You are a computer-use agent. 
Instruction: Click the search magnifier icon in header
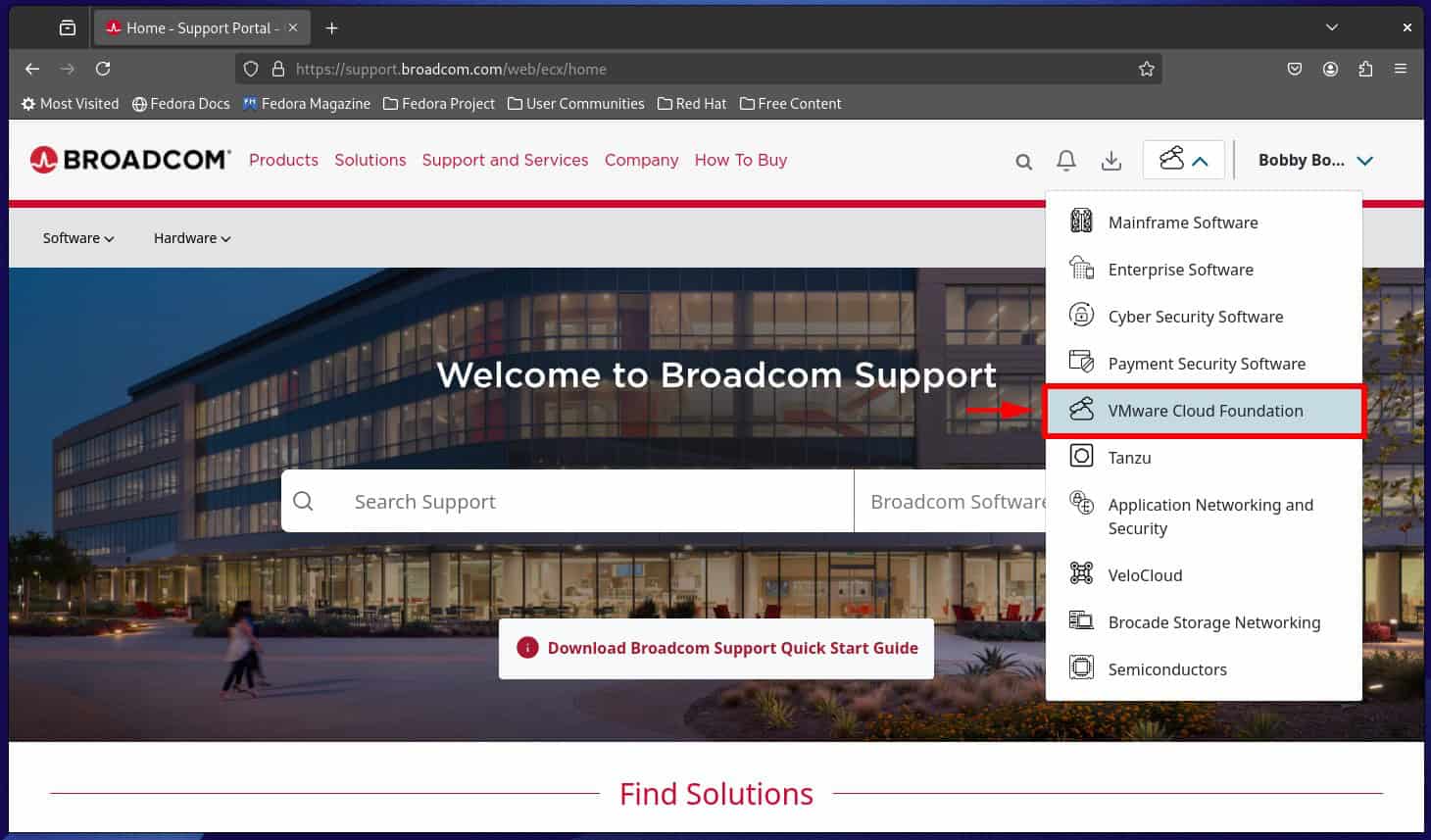(1023, 162)
